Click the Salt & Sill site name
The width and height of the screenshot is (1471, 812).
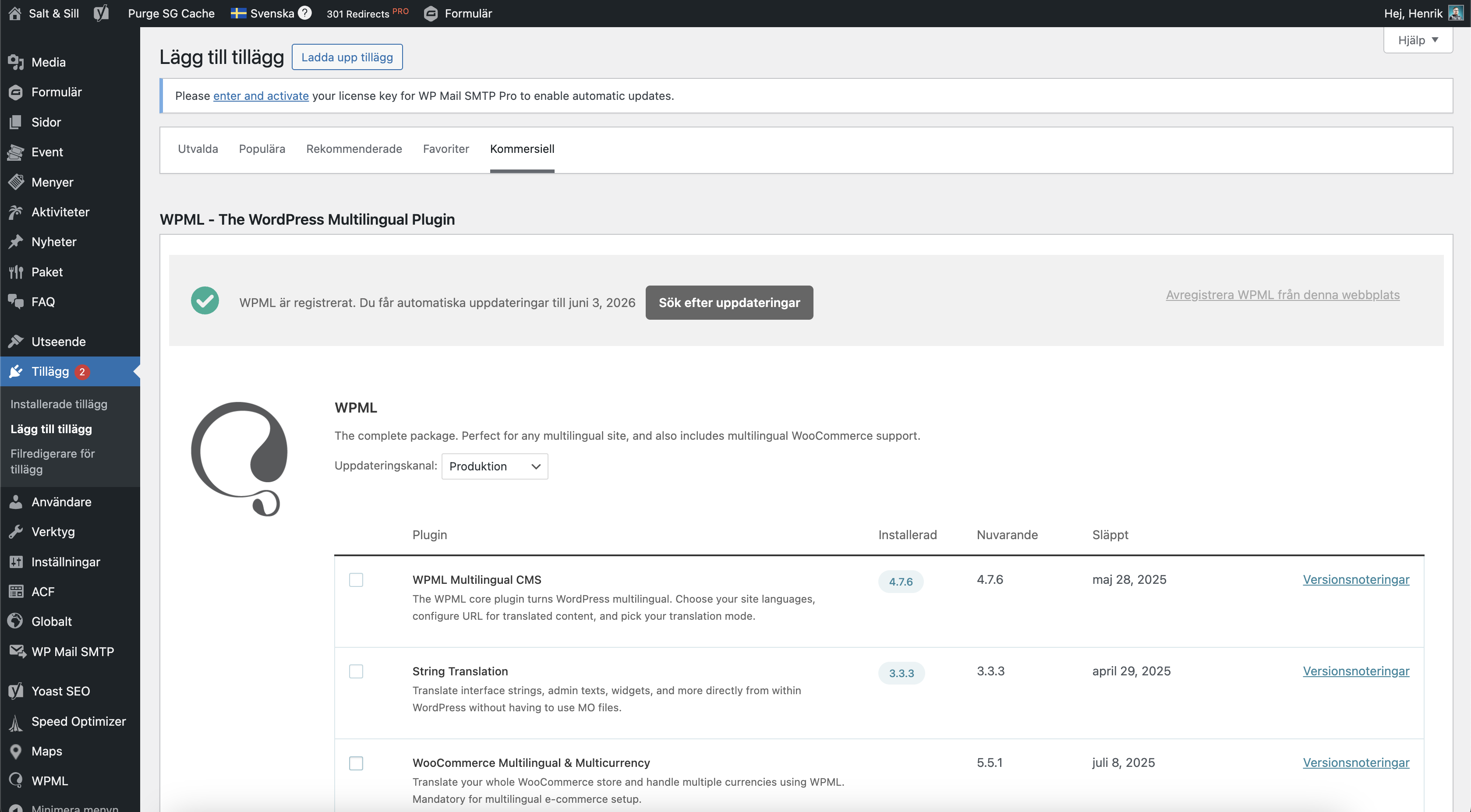pyautogui.click(x=54, y=13)
